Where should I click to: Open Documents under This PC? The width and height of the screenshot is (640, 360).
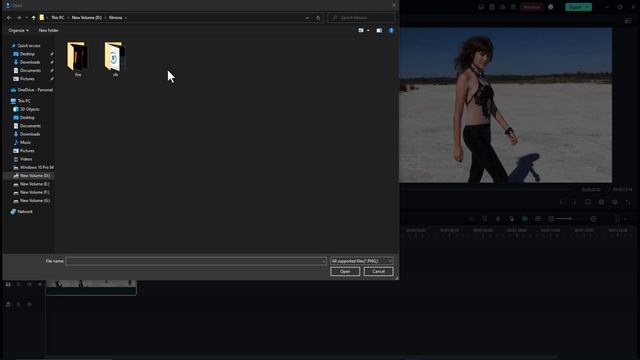(x=30, y=126)
